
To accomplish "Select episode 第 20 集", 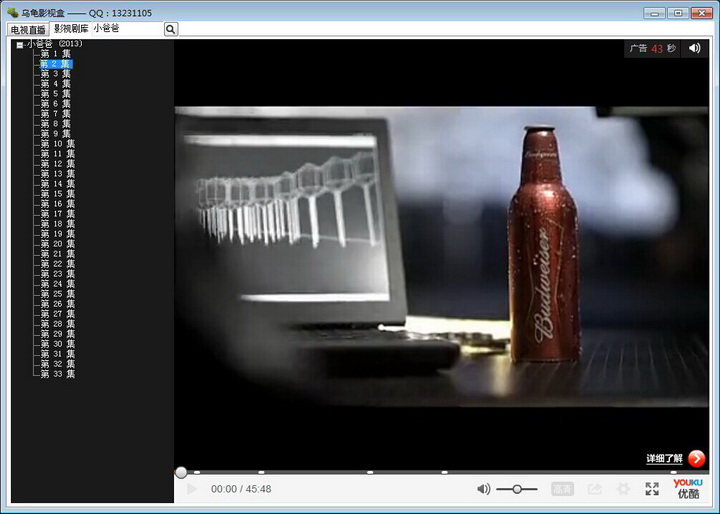I will 57,244.
